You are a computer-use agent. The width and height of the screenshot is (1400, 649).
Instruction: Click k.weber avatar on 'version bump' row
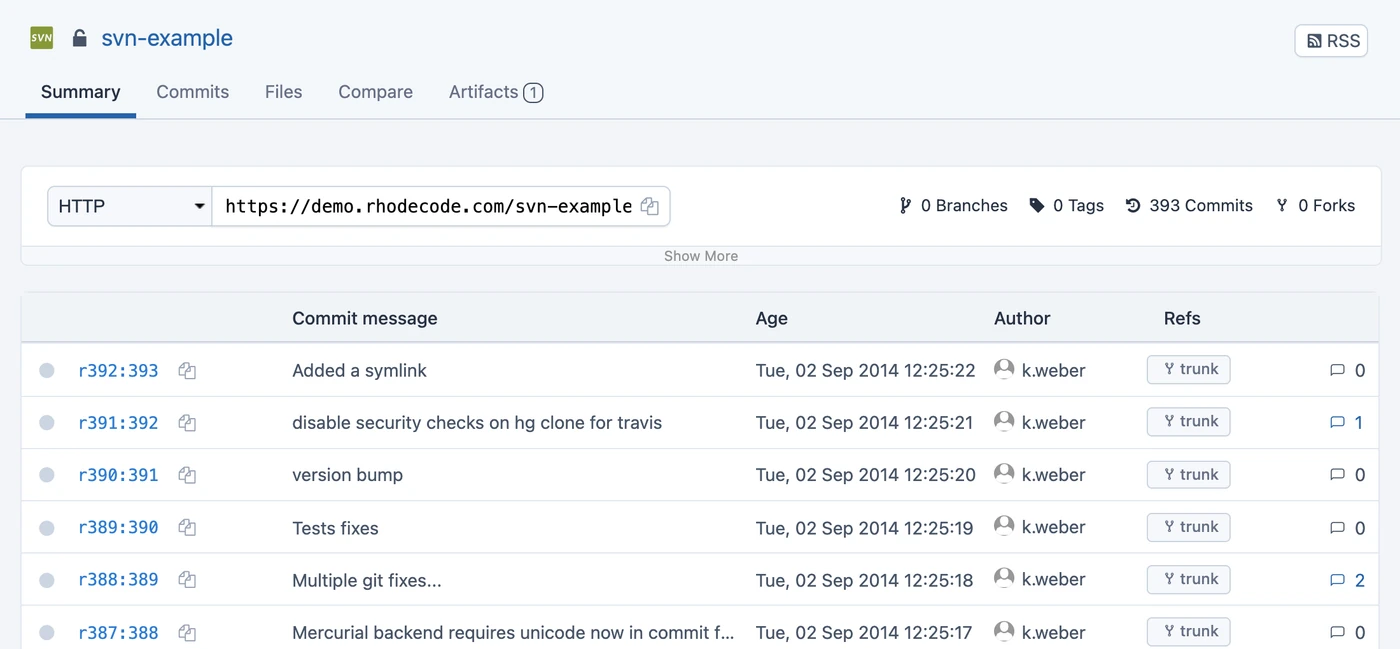1004,474
